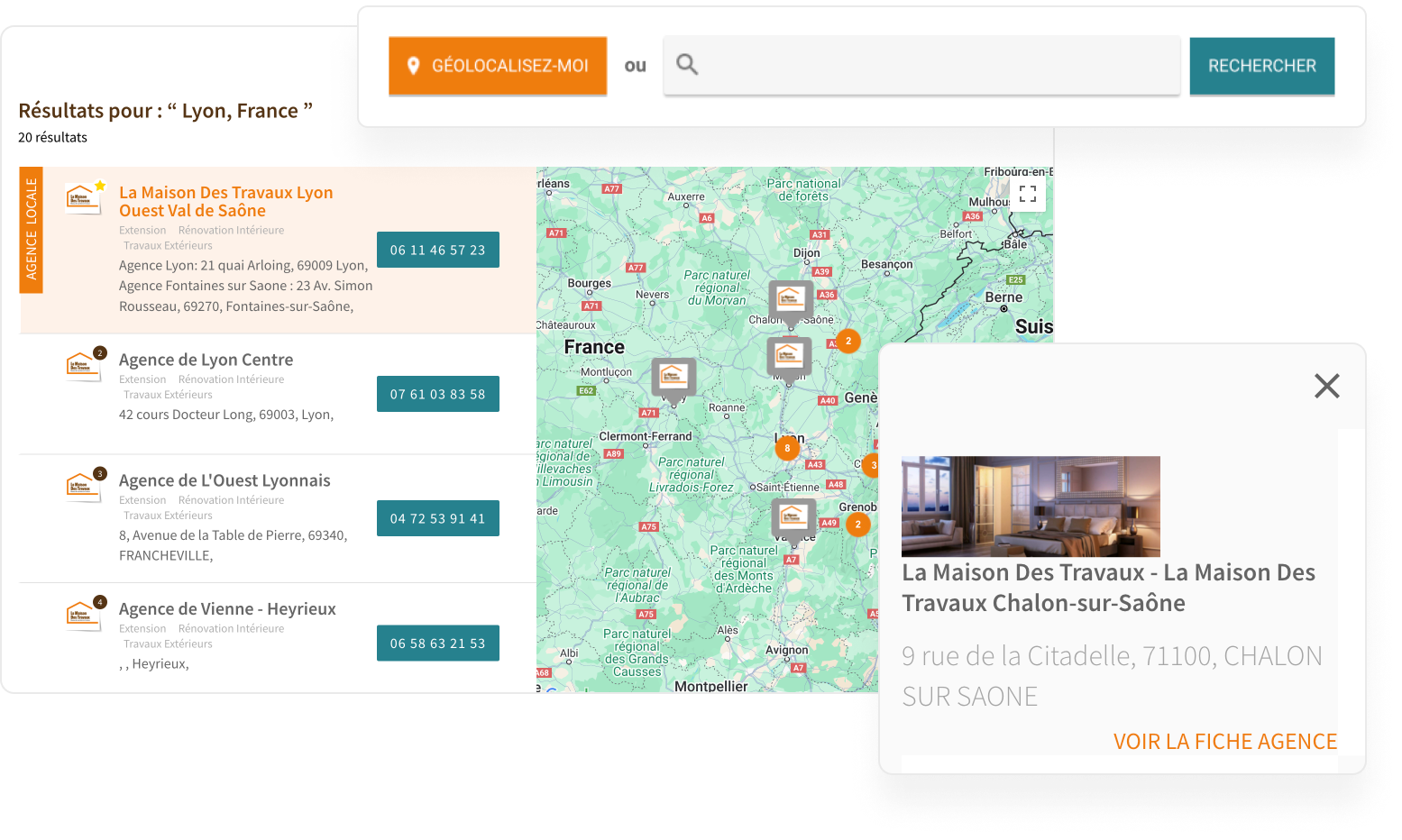Call 06 58 63 21 53
Image resolution: width=1402 pixels, height=840 pixels.
point(438,643)
